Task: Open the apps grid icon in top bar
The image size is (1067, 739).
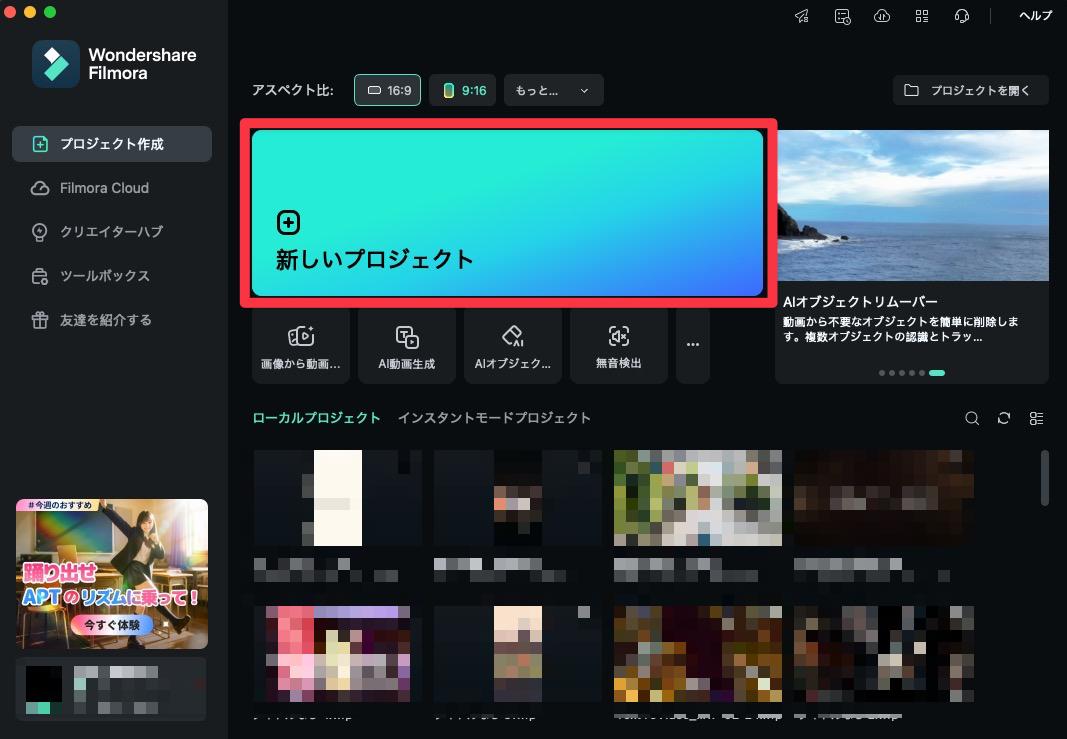Action: coord(922,16)
